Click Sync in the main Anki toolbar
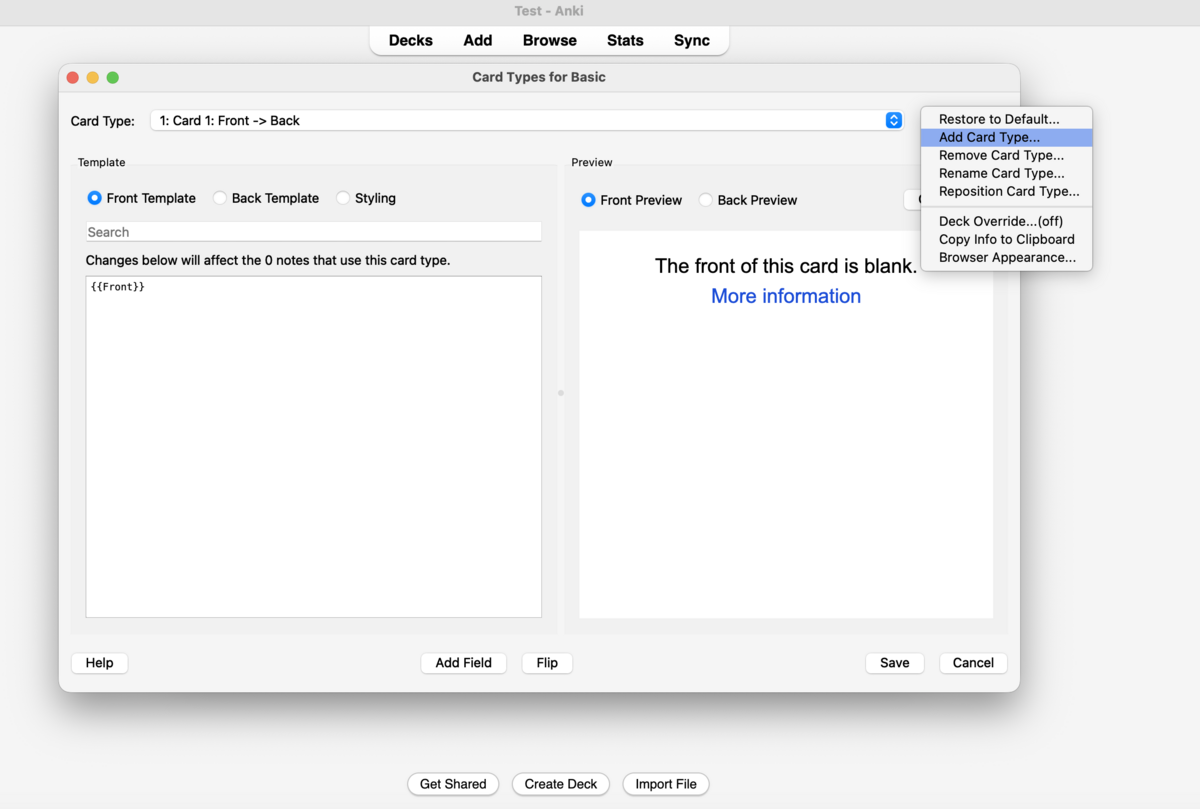Image resolution: width=1200 pixels, height=809 pixels. 692,41
